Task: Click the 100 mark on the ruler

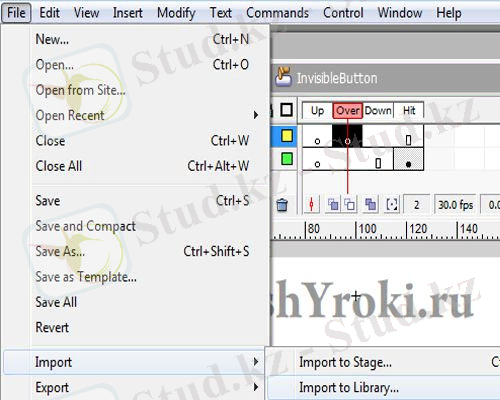Action: pos(366,229)
